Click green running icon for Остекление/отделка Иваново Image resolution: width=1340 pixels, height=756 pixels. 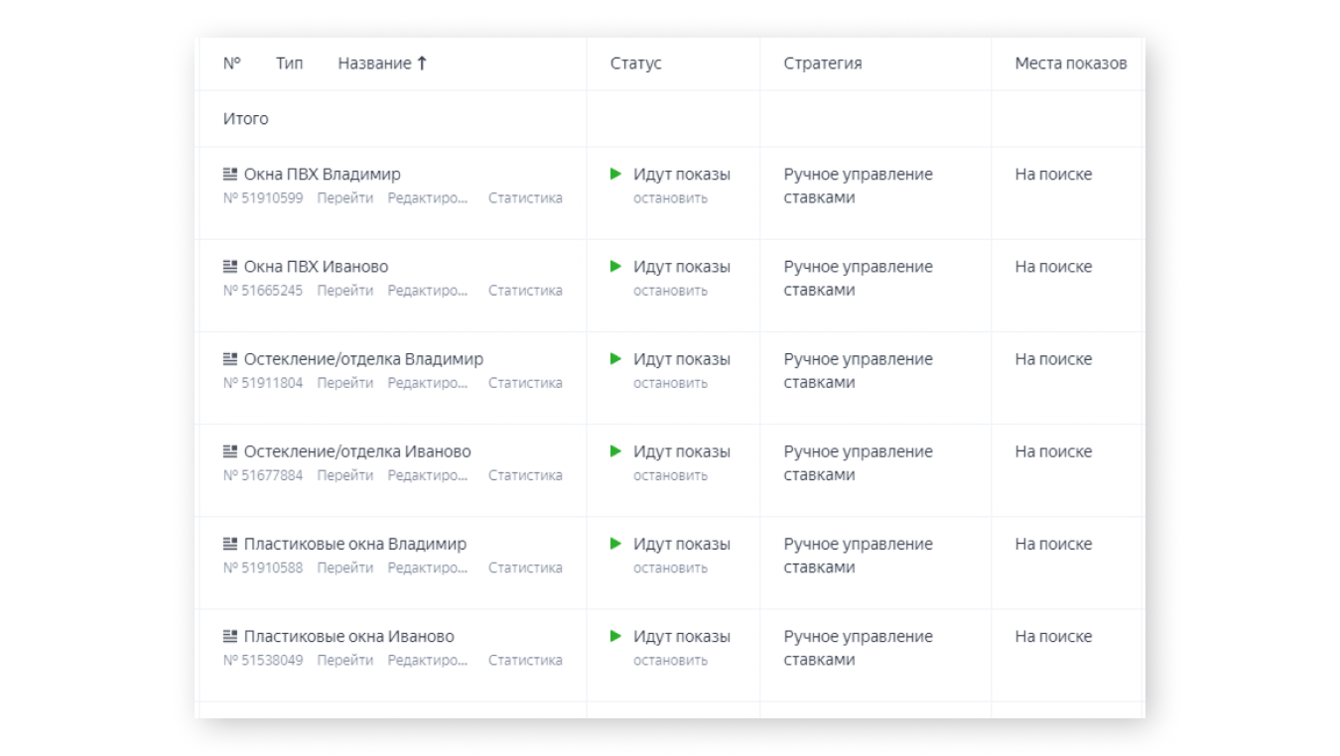[x=616, y=452]
